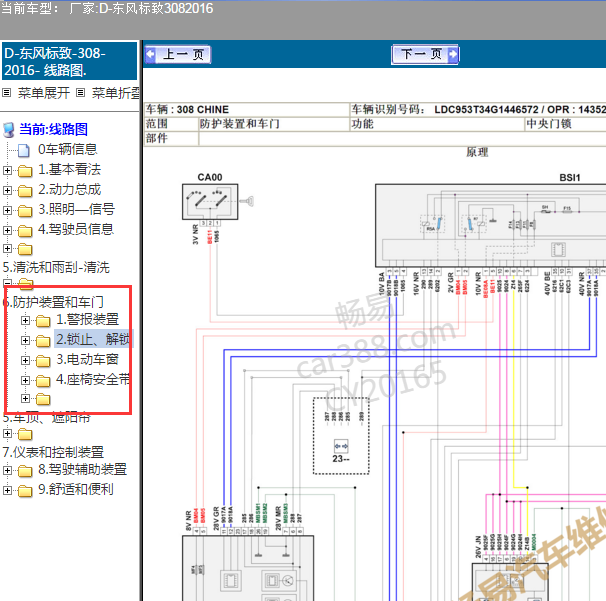Click the CA00 ignition switch component
606x601 pixels.
210,202
